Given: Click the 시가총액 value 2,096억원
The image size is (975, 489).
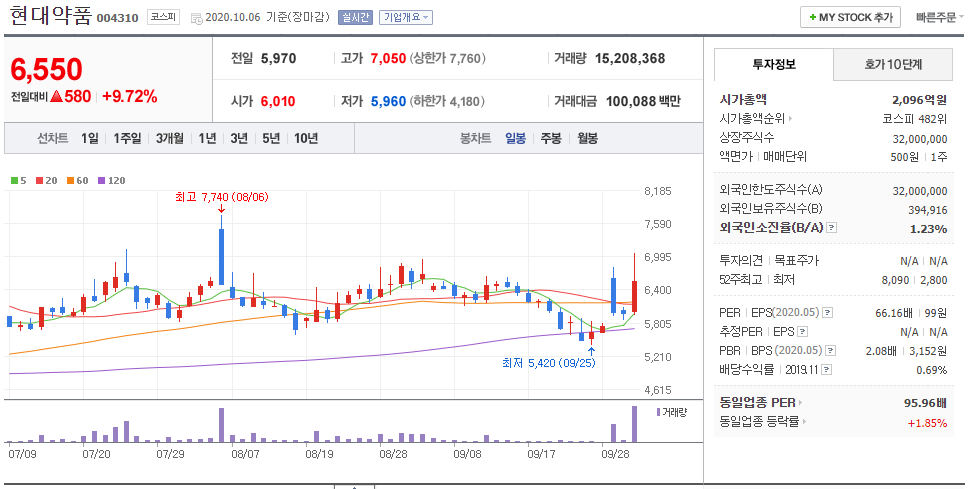Looking at the screenshot, I should click(x=919, y=100).
